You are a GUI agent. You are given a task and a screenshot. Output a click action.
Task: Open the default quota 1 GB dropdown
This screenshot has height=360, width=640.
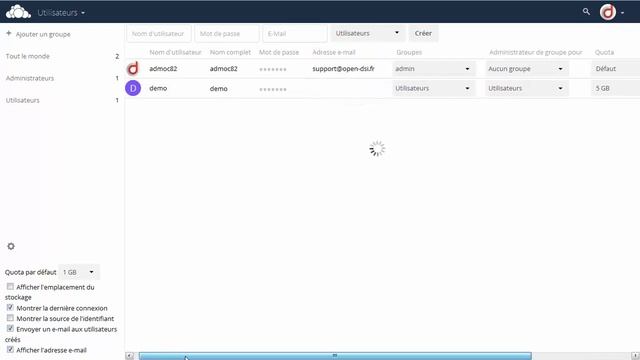pos(79,272)
